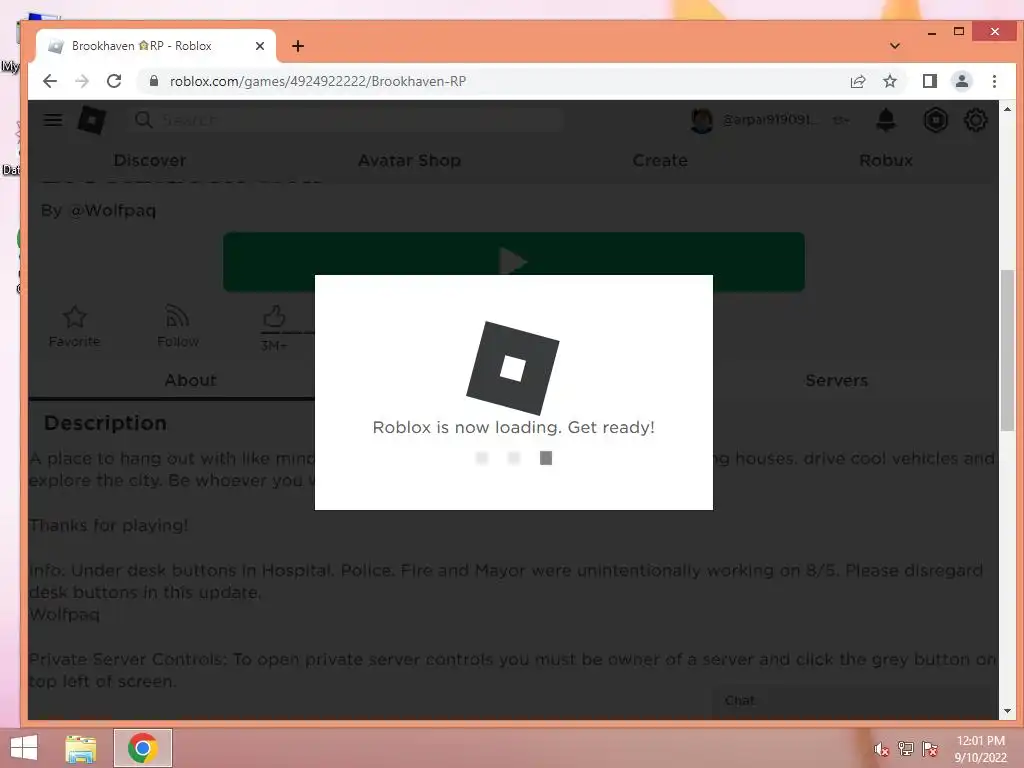Open Roblox settings gear
This screenshot has width=1024, height=768.
coord(976,120)
